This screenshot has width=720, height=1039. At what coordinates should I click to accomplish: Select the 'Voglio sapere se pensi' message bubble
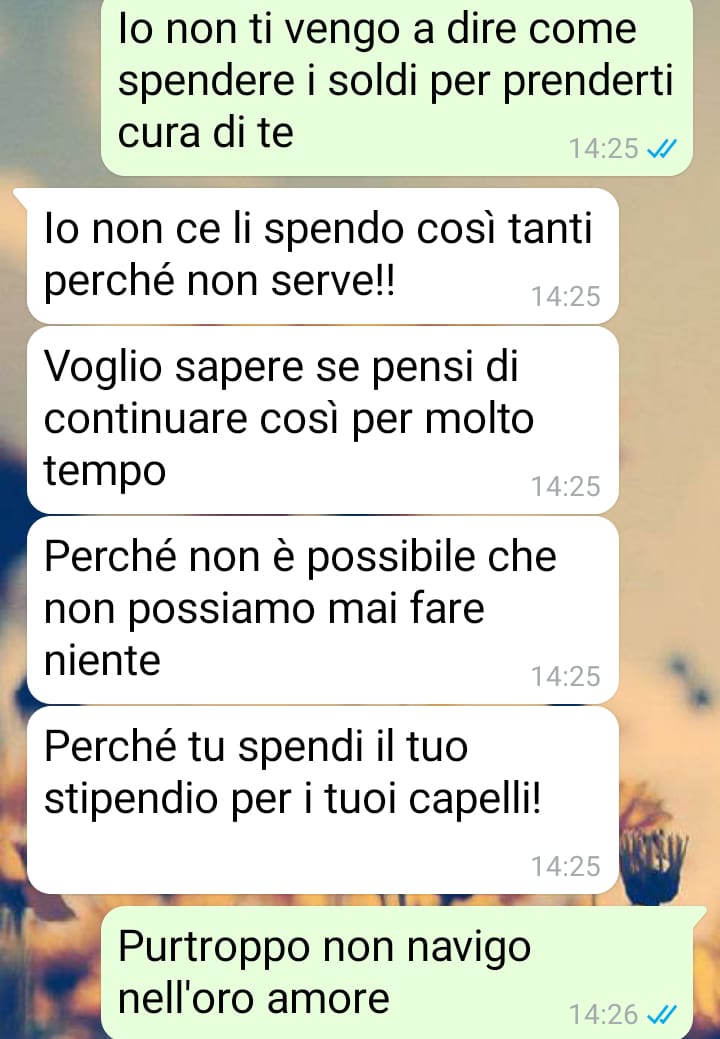point(323,420)
